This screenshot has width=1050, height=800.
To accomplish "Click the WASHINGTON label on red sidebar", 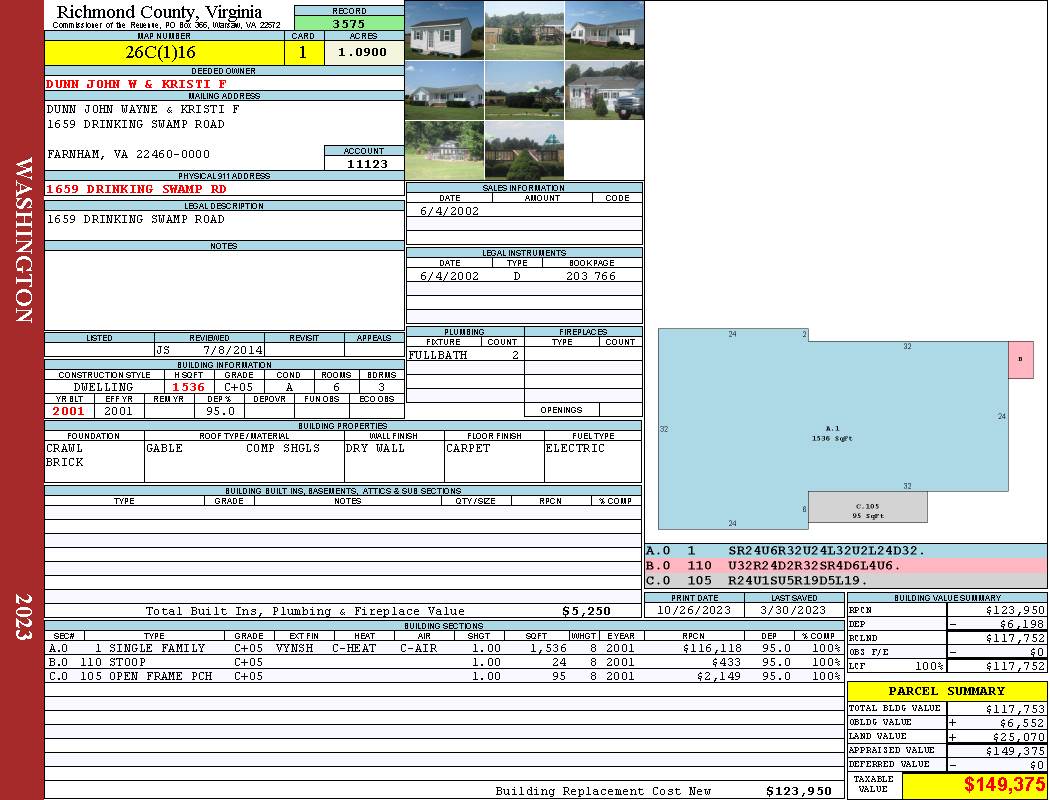I will (x=22, y=238).
